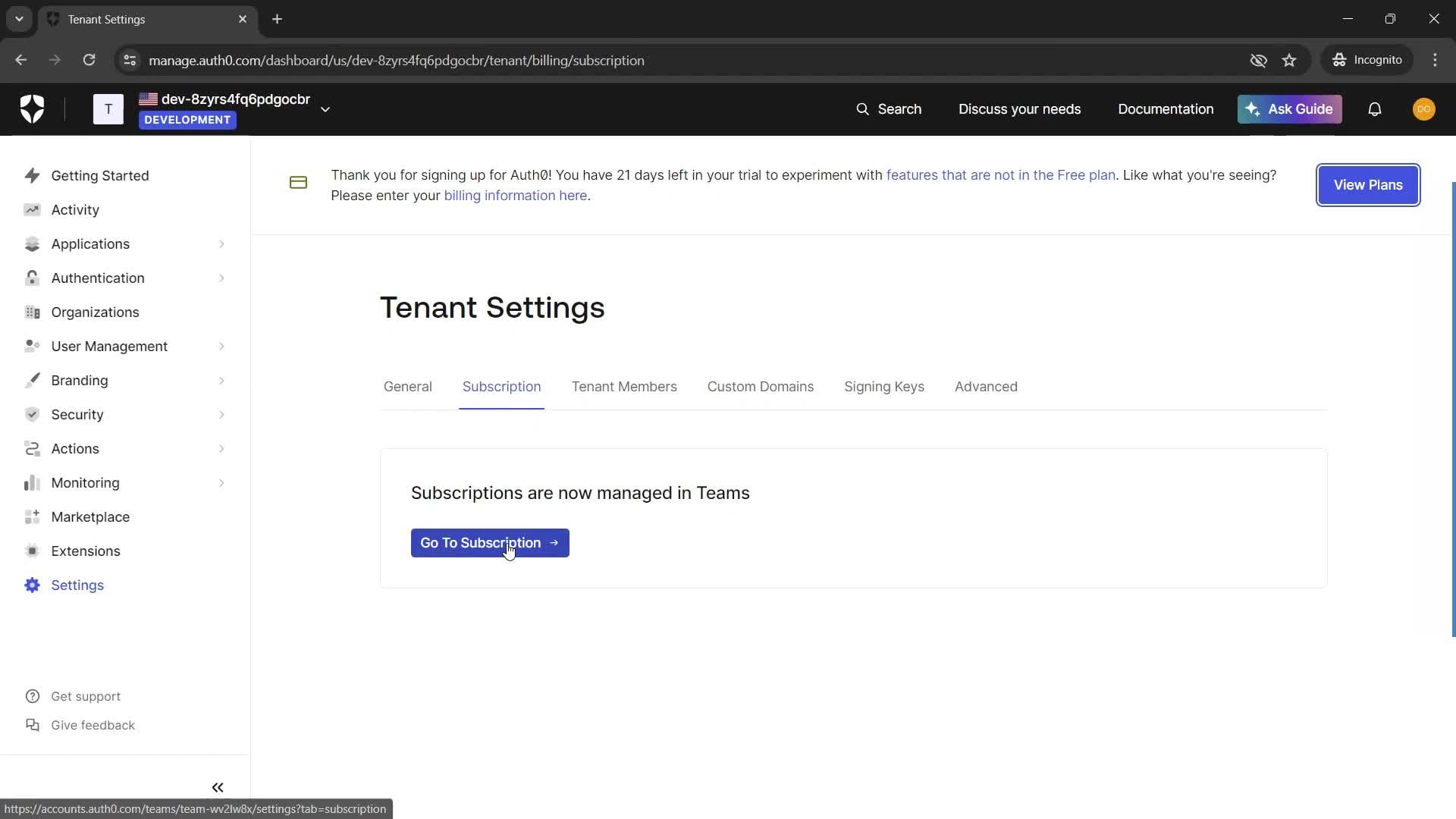Click the browser address bar URL
The image size is (1456, 819).
[397, 61]
